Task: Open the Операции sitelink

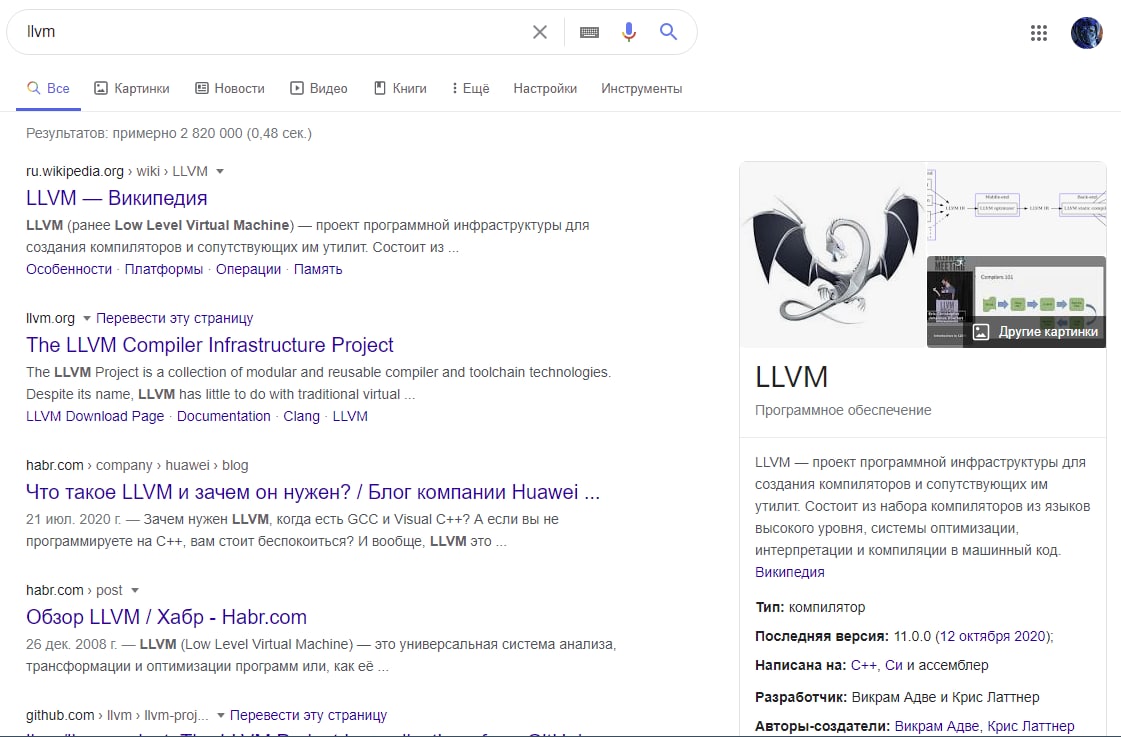Action: [x=248, y=269]
